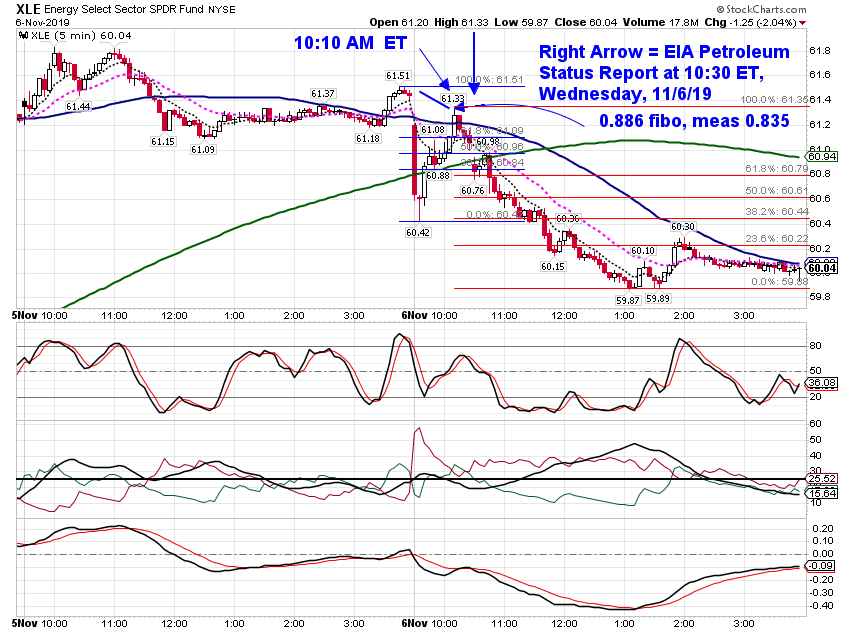Image resolution: width=850 pixels, height=633 pixels.
Task: Click the 'Volume 17.8M' header value
Action: pyautogui.click(x=660, y=22)
